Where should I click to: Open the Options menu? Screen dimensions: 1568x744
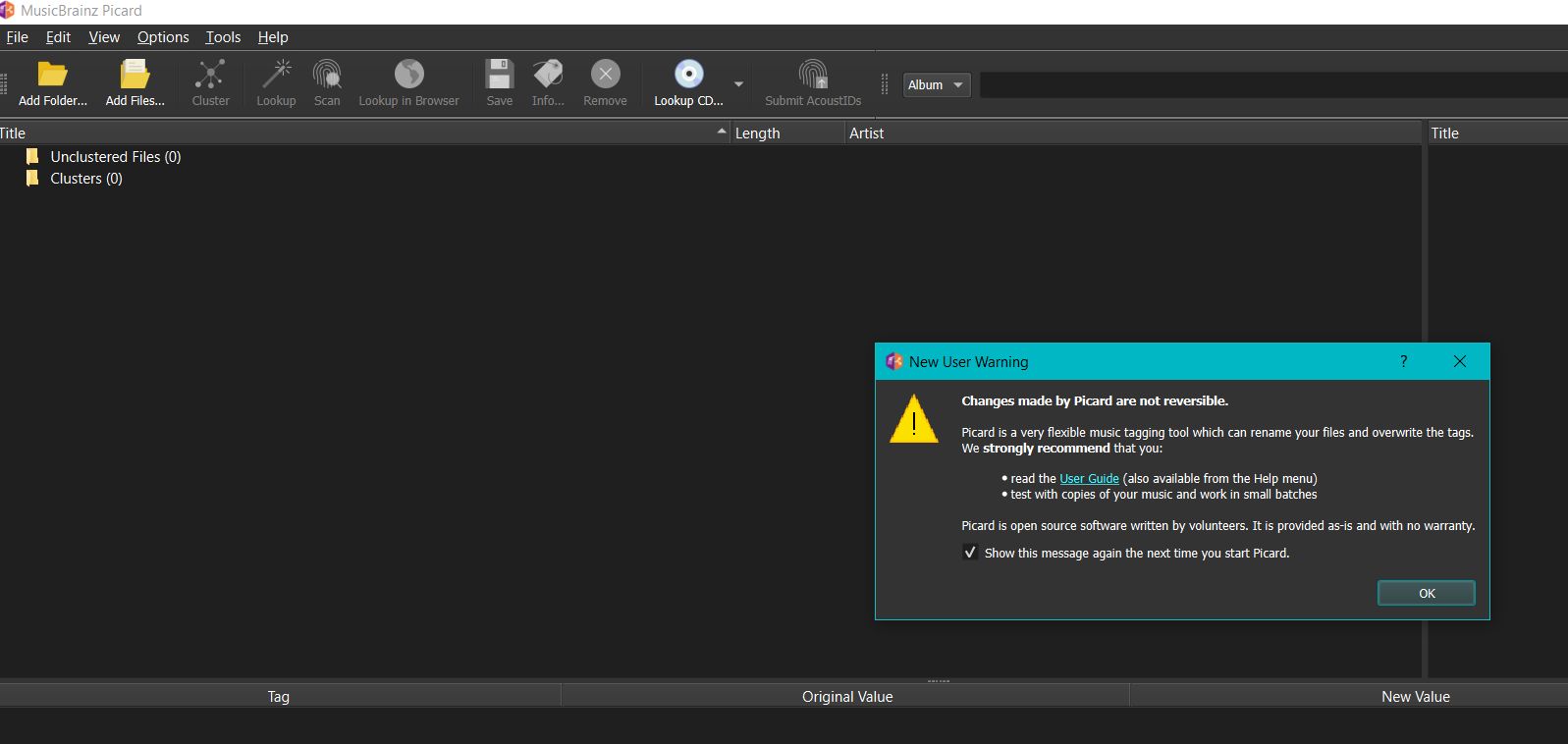click(x=163, y=37)
